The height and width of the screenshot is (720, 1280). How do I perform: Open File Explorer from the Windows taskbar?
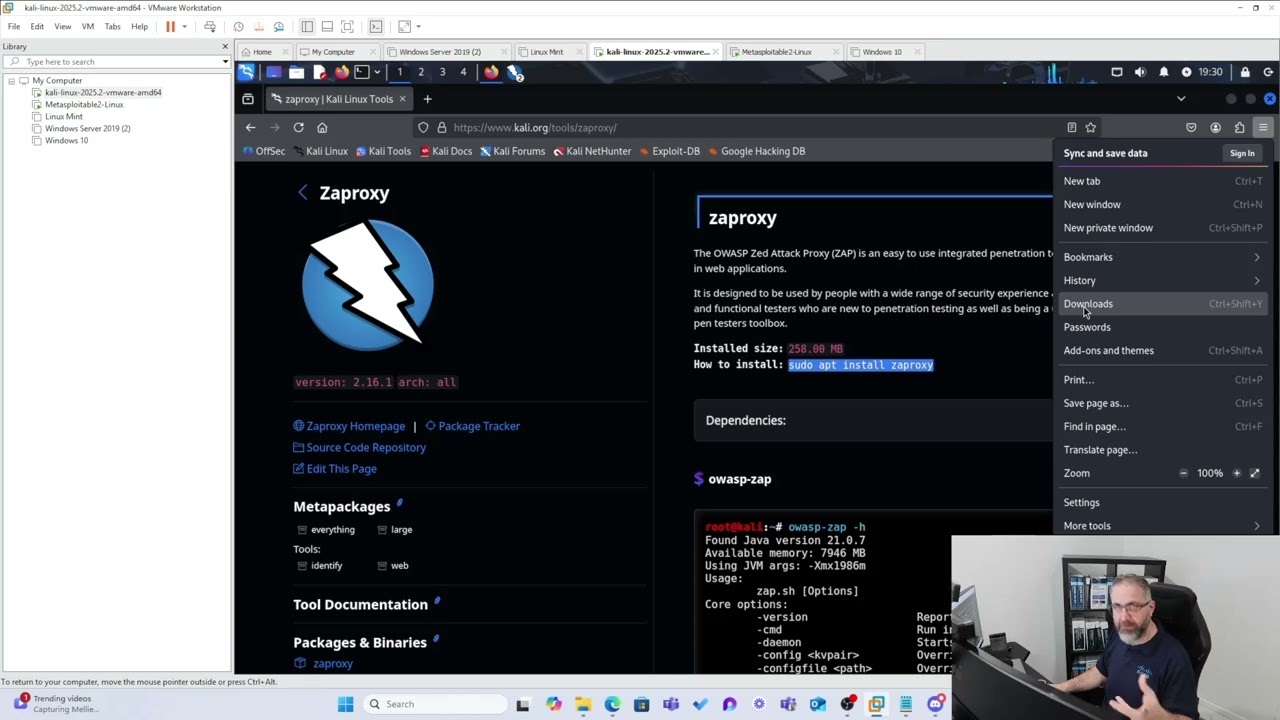[x=583, y=704]
